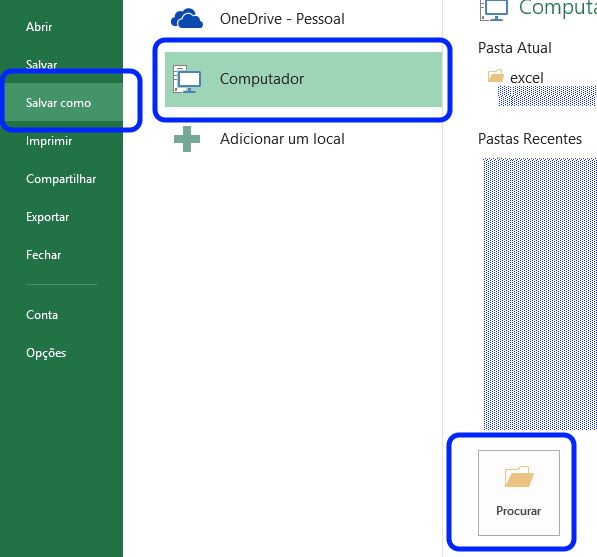Go to Compartilhar section

click(61, 179)
